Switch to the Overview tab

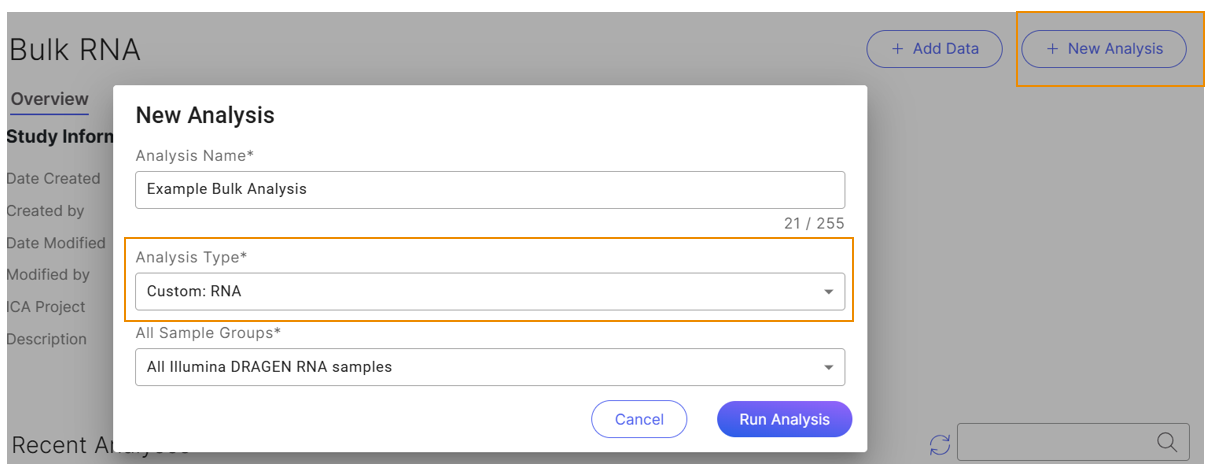click(50, 99)
